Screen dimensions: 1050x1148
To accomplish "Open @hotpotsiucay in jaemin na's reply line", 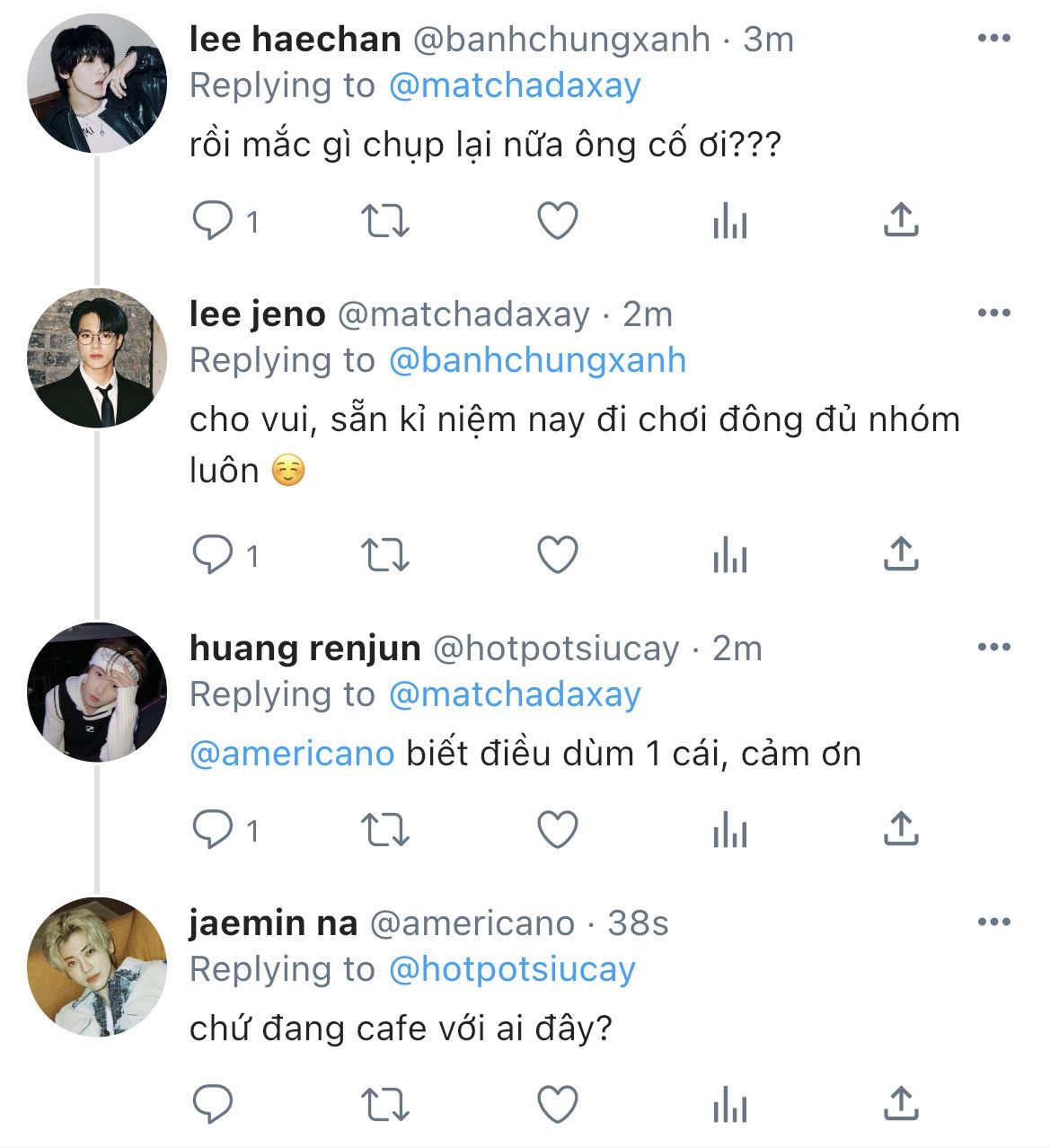I will (x=512, y=969).
